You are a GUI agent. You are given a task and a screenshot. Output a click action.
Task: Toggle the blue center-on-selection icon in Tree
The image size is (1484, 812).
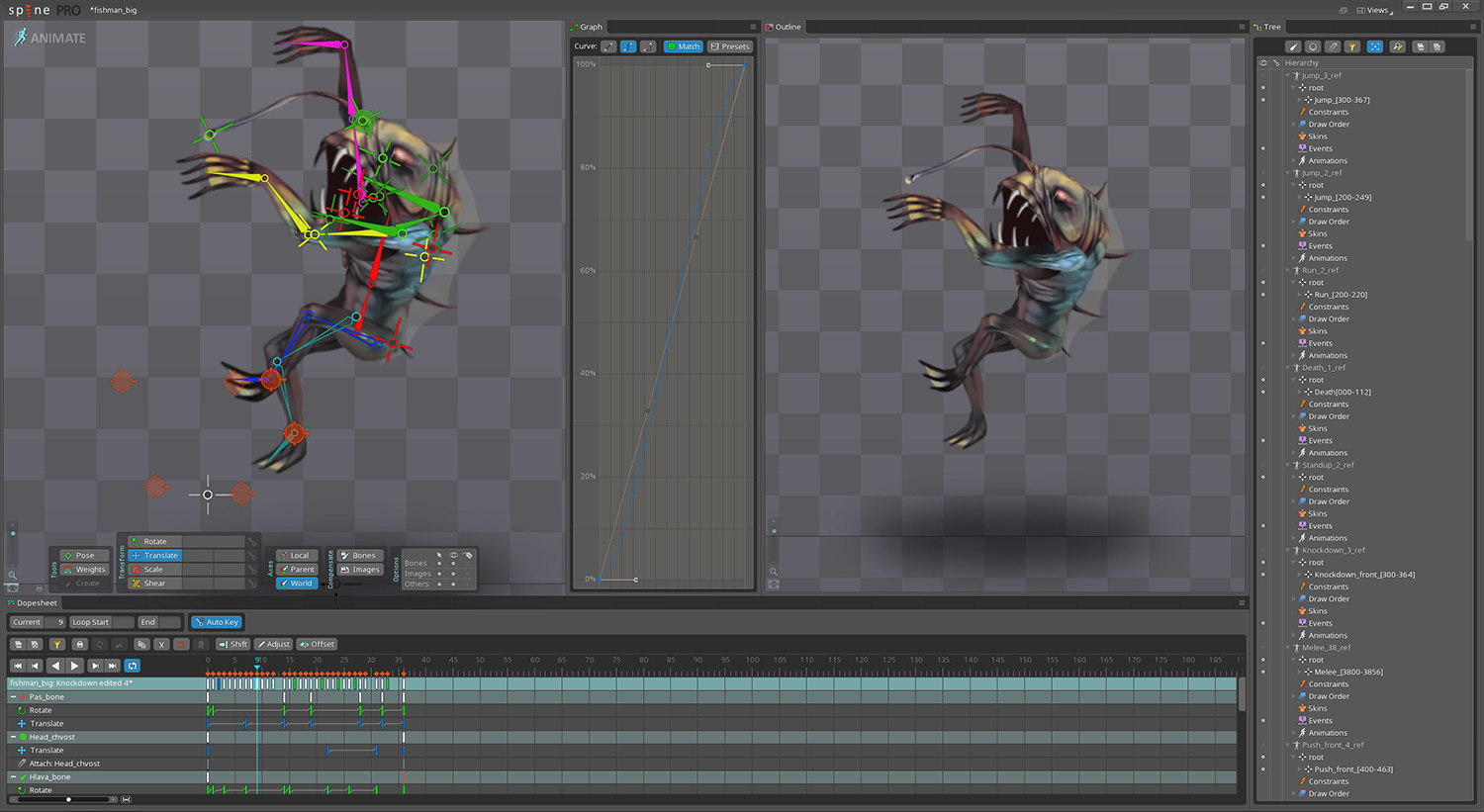[x=1375, y=46]
